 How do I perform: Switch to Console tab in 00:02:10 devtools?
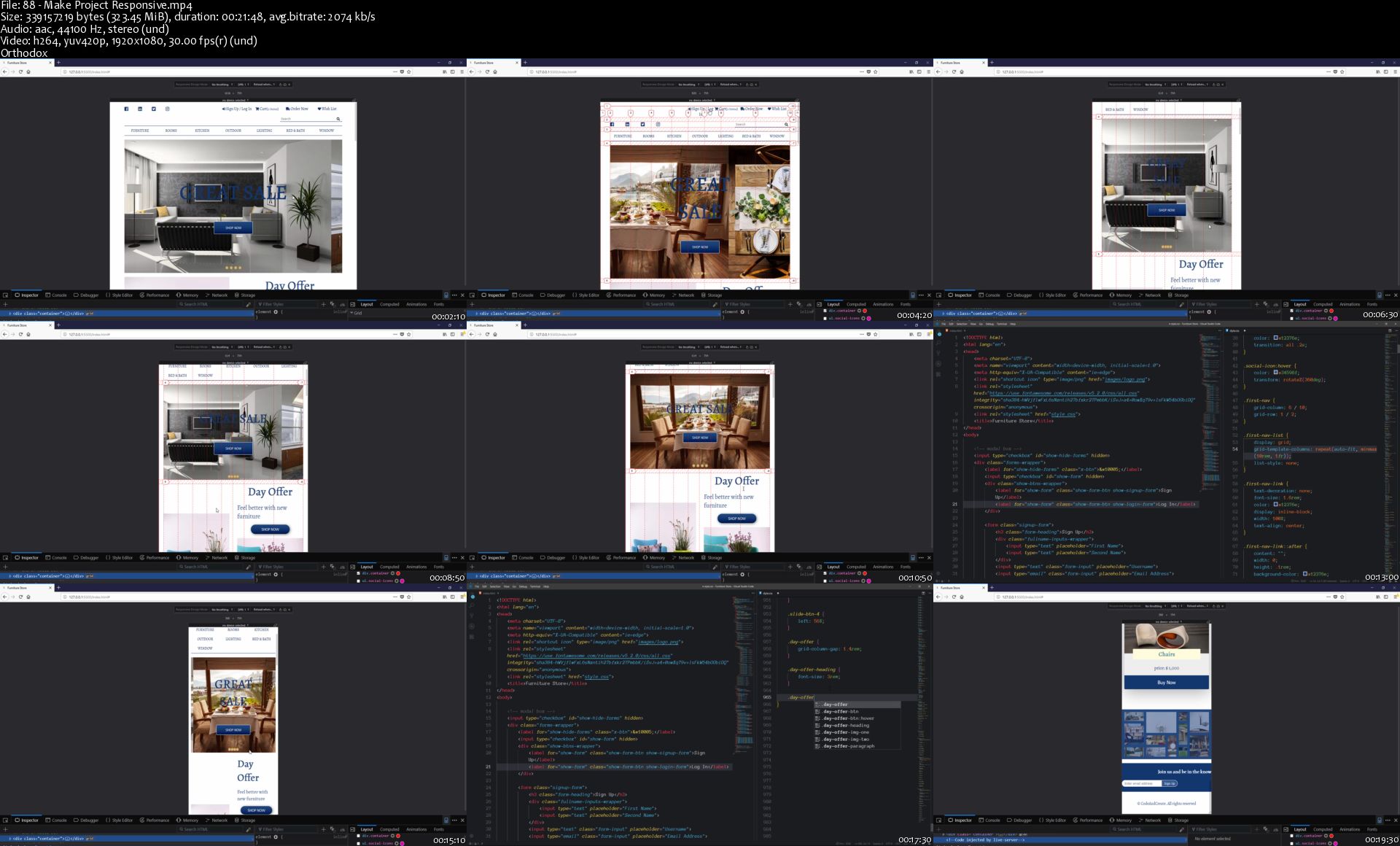pos(56,295)
